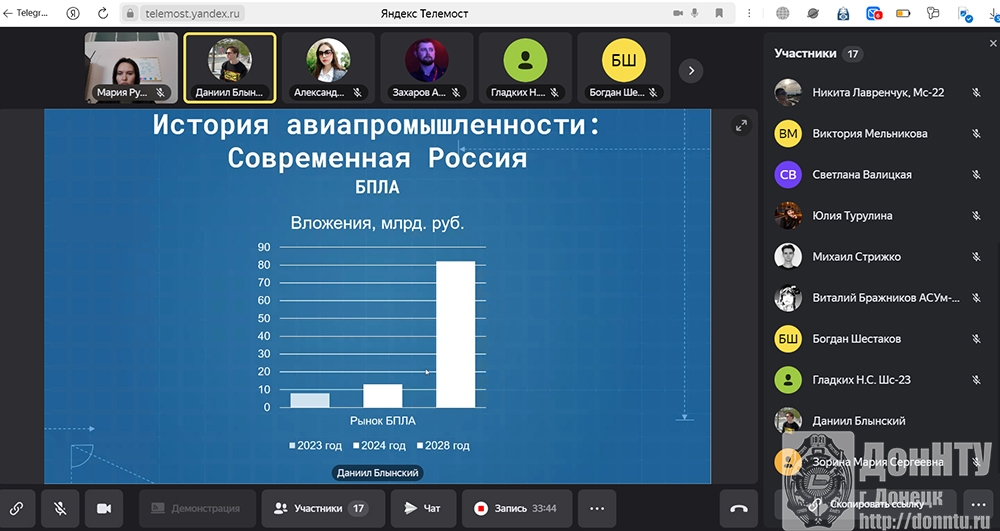This screenshot has width=1000, height=531.
Task: Open the Чат panel
Action: (x=423, y=508)
